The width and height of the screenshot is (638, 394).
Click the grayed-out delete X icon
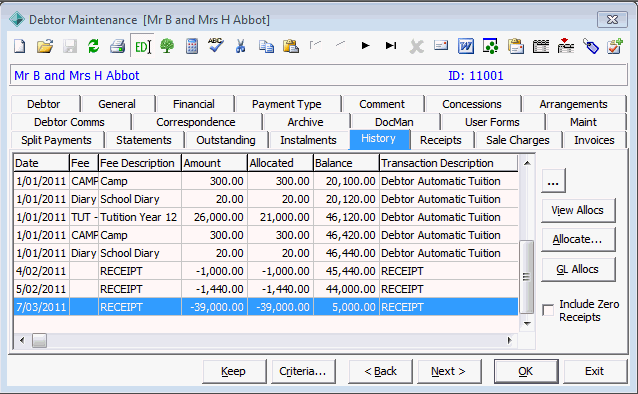[416, 46]
